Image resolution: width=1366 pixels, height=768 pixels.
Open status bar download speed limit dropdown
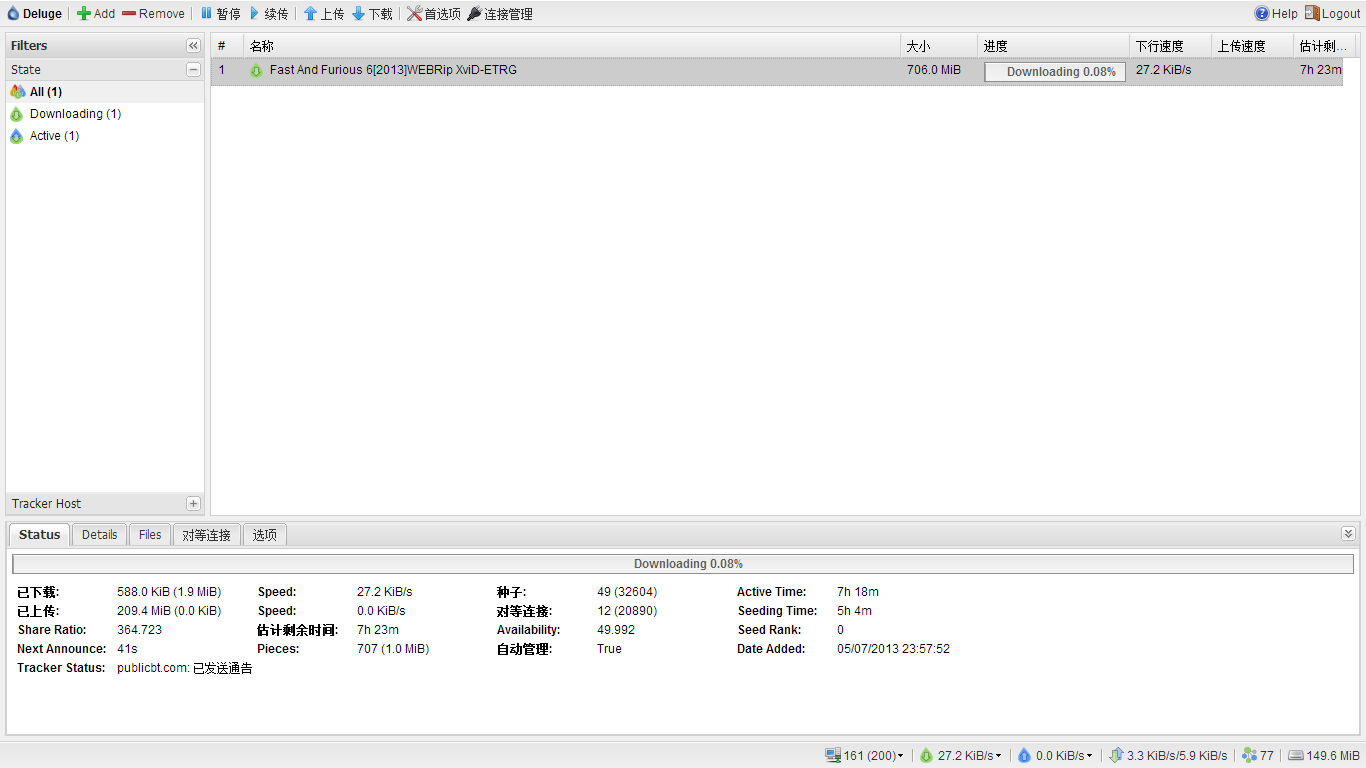(x=960, y=756)
